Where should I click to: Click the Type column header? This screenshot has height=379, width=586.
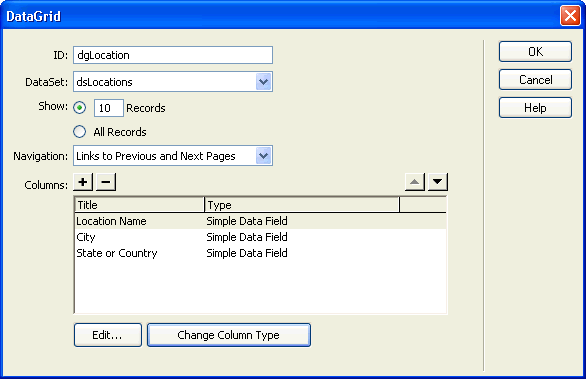click(x=302, y=205)
